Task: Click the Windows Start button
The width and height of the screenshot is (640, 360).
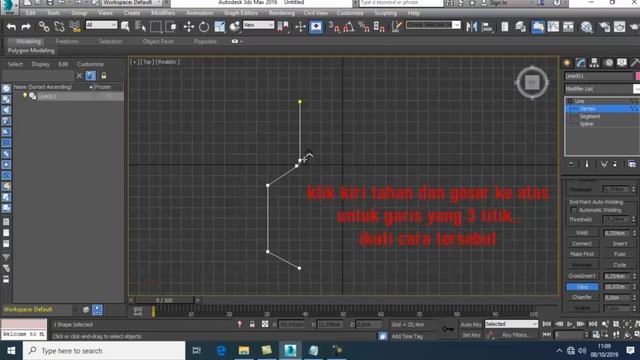Action: click(x=11, y=351)
